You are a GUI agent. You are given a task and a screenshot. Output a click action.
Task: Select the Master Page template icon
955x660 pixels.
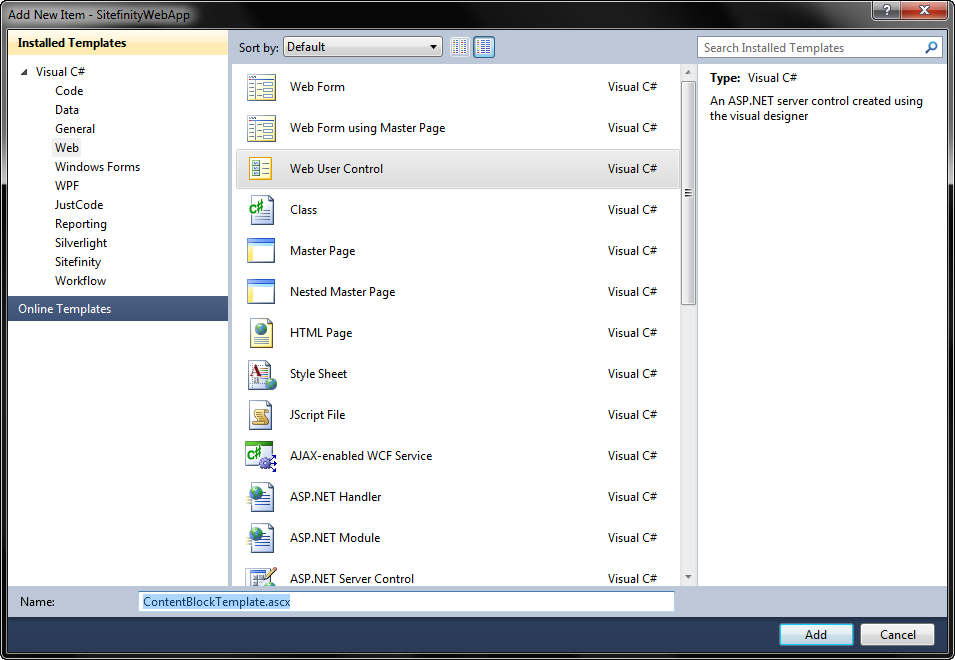(x=261, y=251)
